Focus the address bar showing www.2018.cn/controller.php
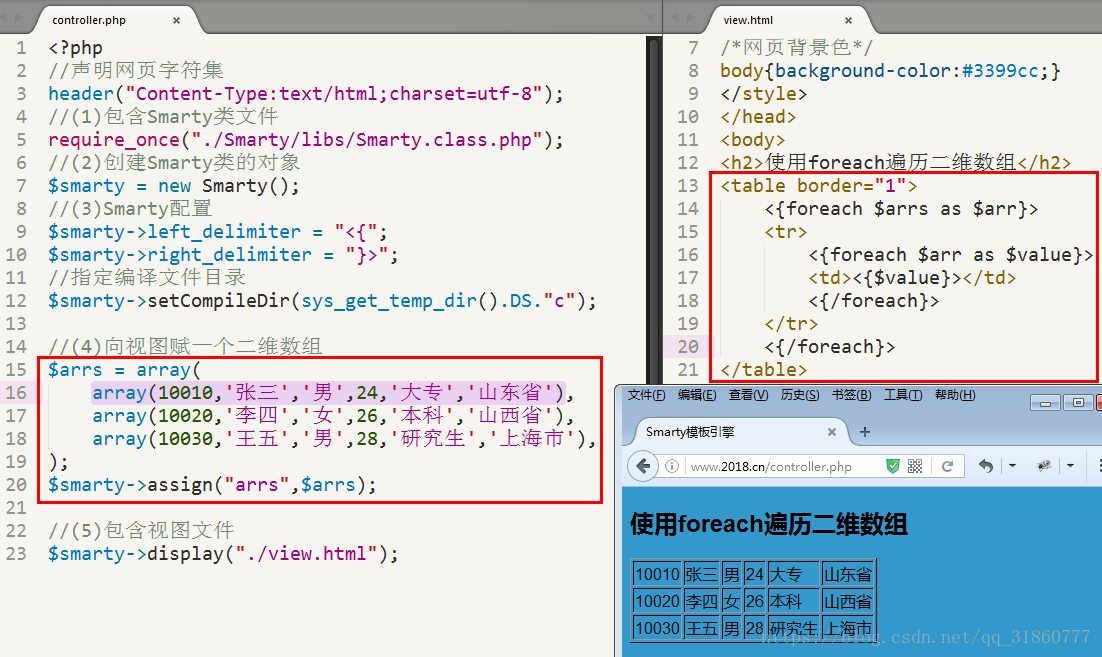This screenshot has height=657, width=1102. tap(771, 467)
